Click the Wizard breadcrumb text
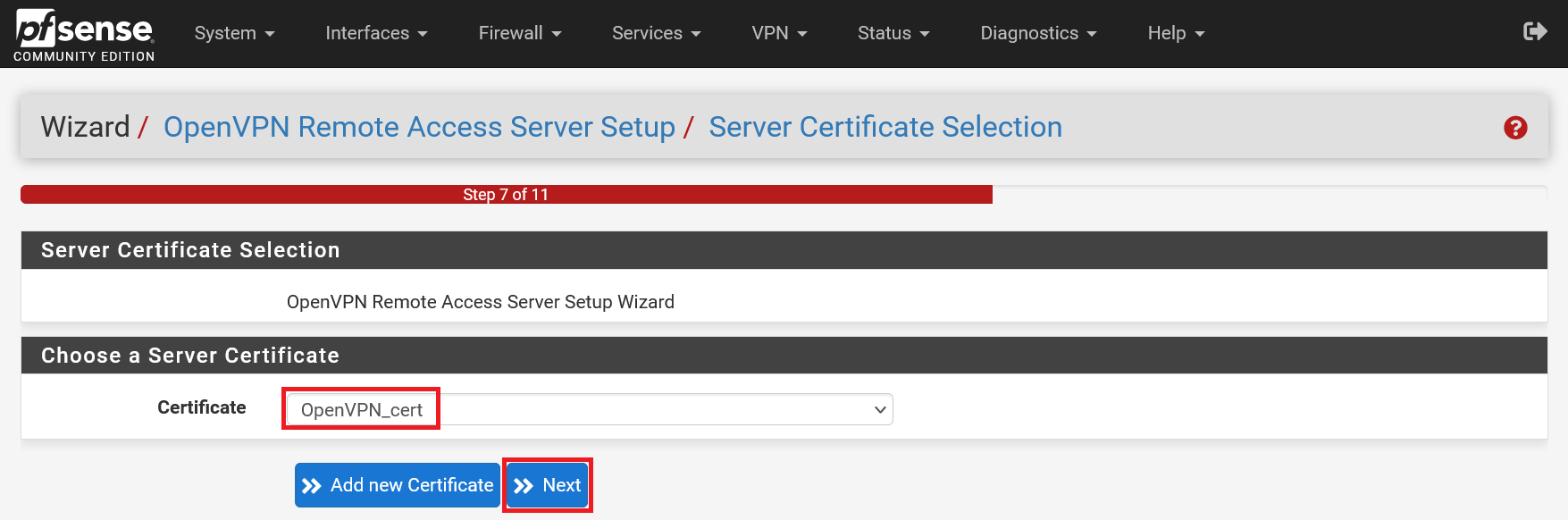The width and height of the screenshot is (1568, 520). (85, 127)
